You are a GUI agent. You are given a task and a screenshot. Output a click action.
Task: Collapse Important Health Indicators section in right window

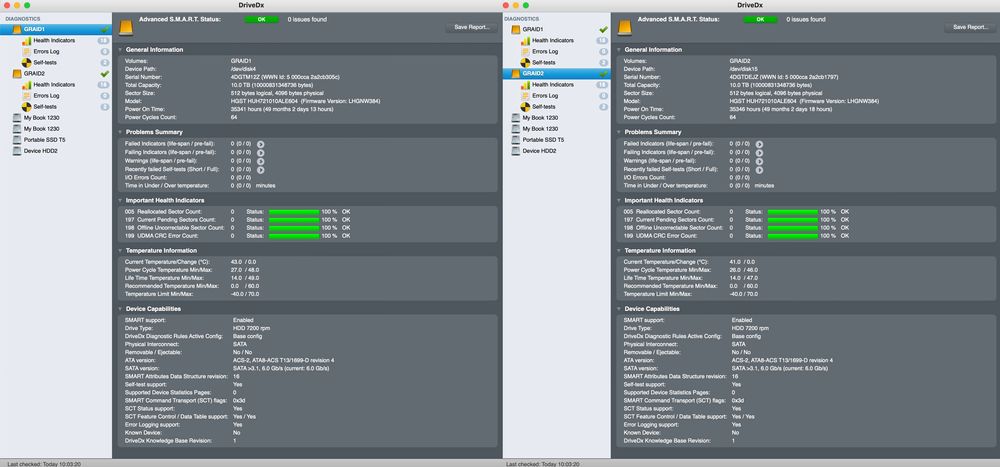[x=619, y=200]
